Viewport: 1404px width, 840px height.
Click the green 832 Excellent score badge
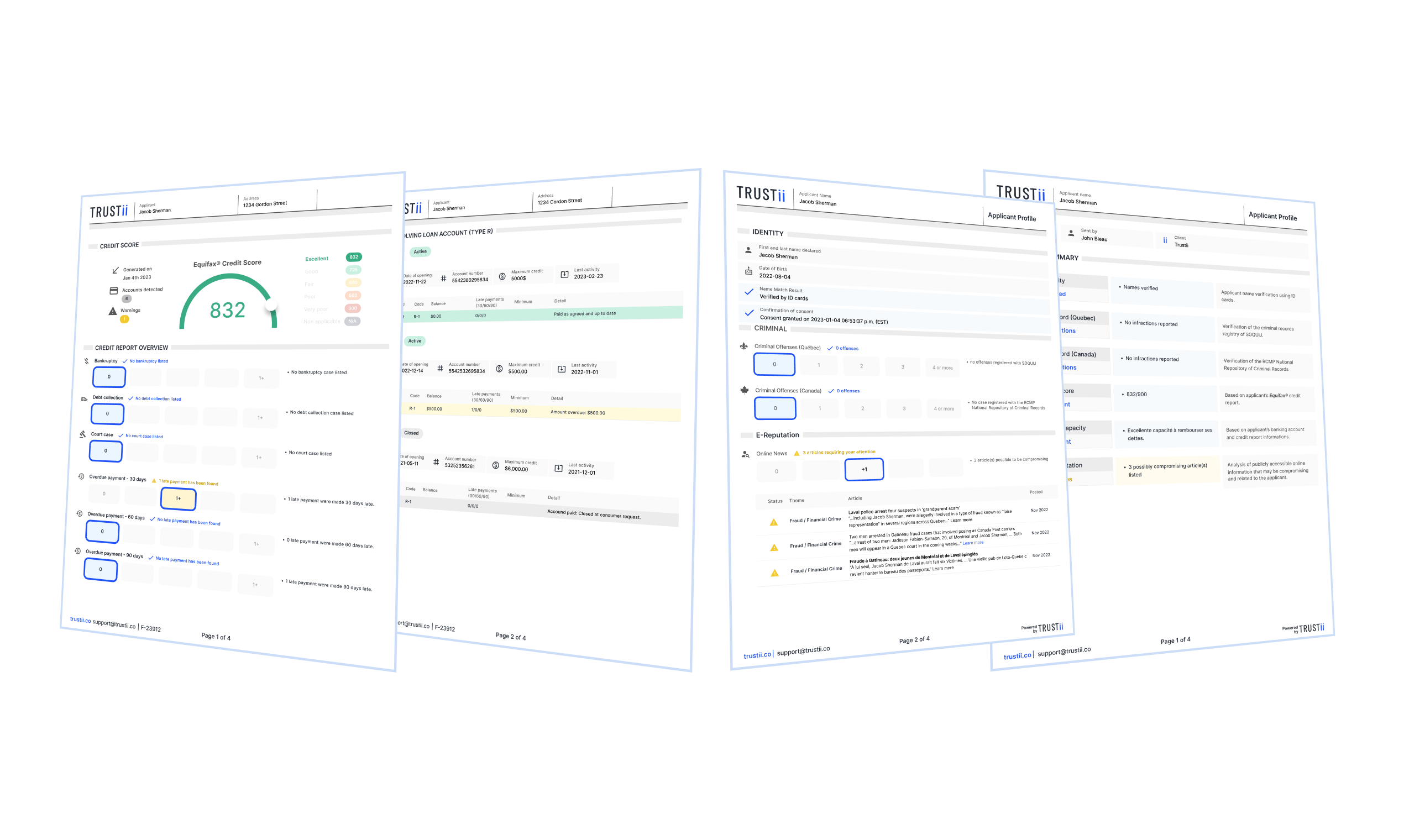tap(354, 257)
